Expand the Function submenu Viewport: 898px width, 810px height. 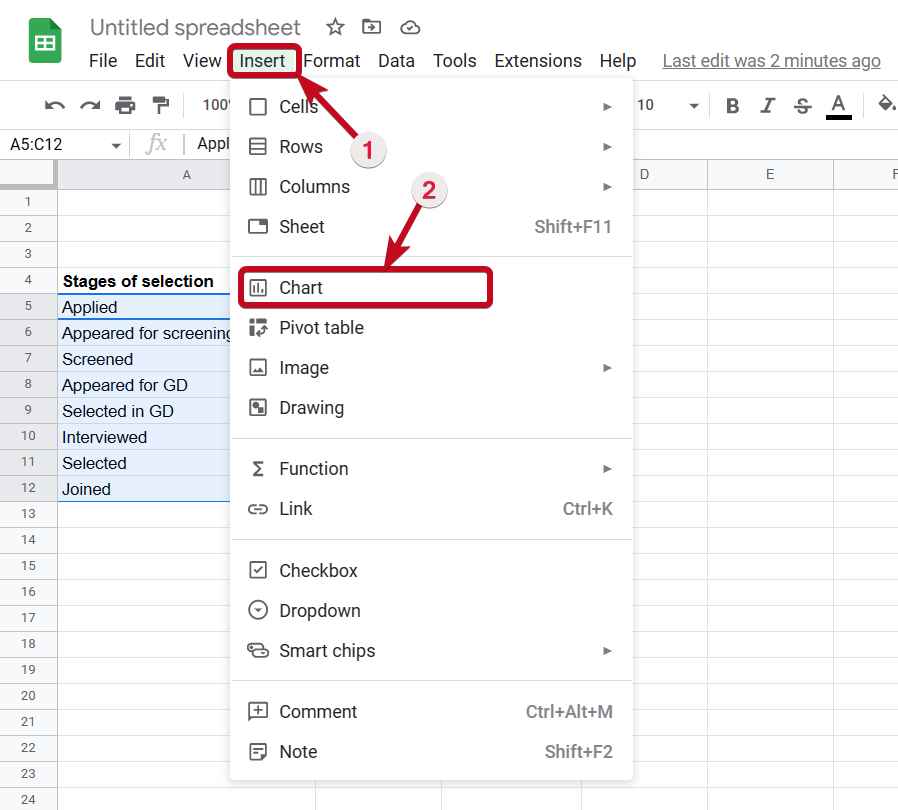click(x=431, y=469)
